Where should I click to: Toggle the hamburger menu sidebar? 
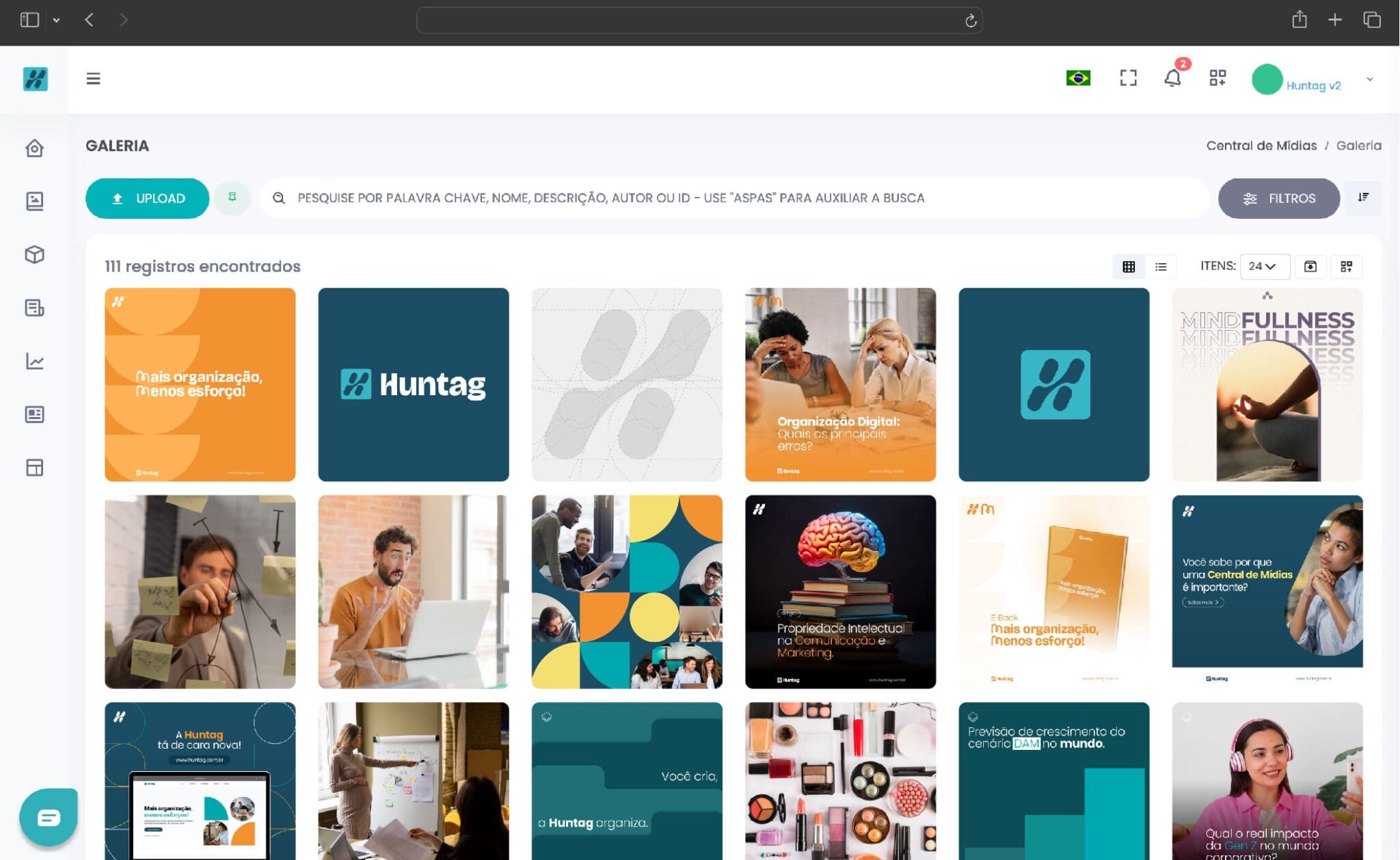(94, 79)
